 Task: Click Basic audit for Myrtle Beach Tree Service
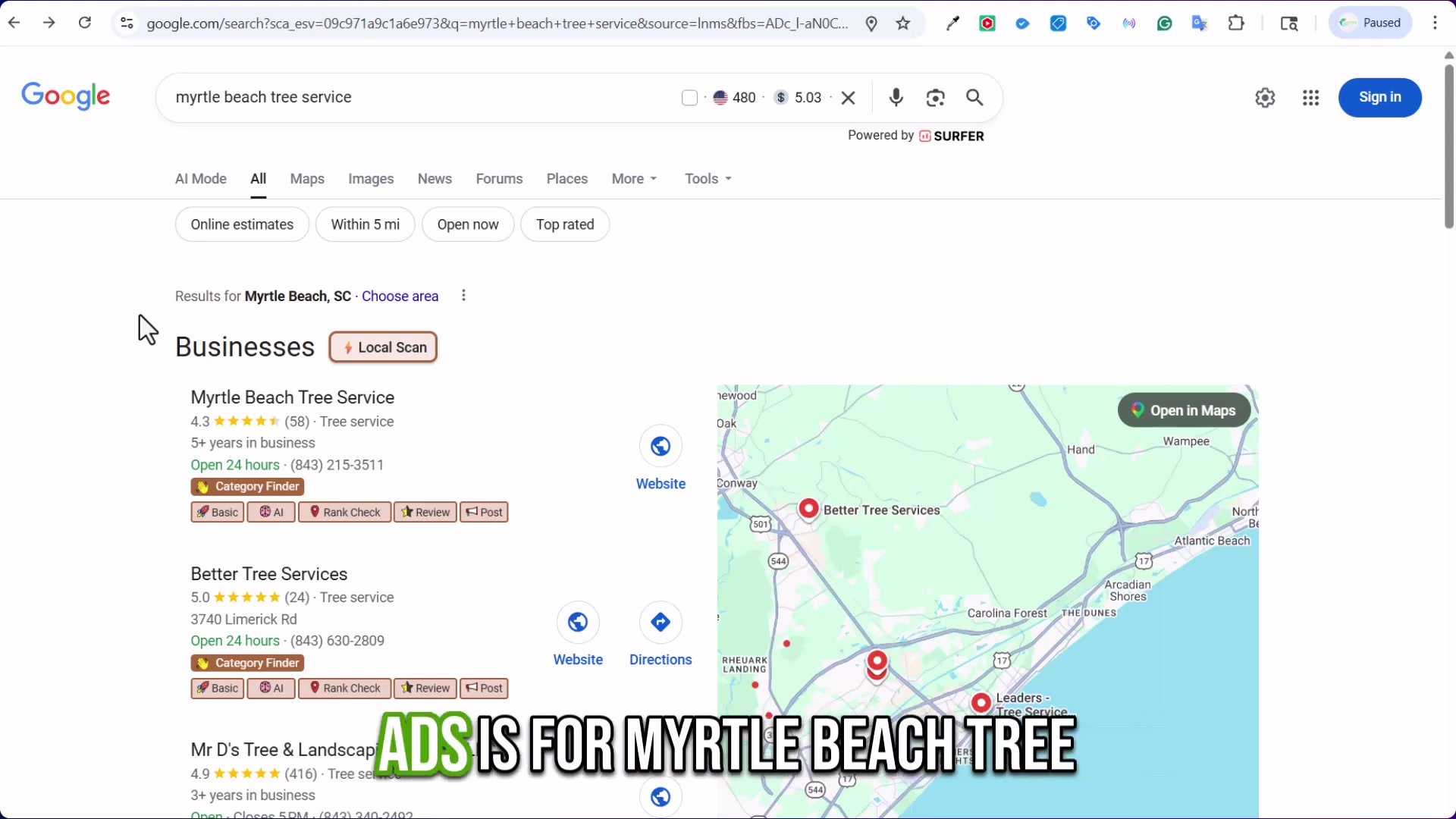[218, 513]
